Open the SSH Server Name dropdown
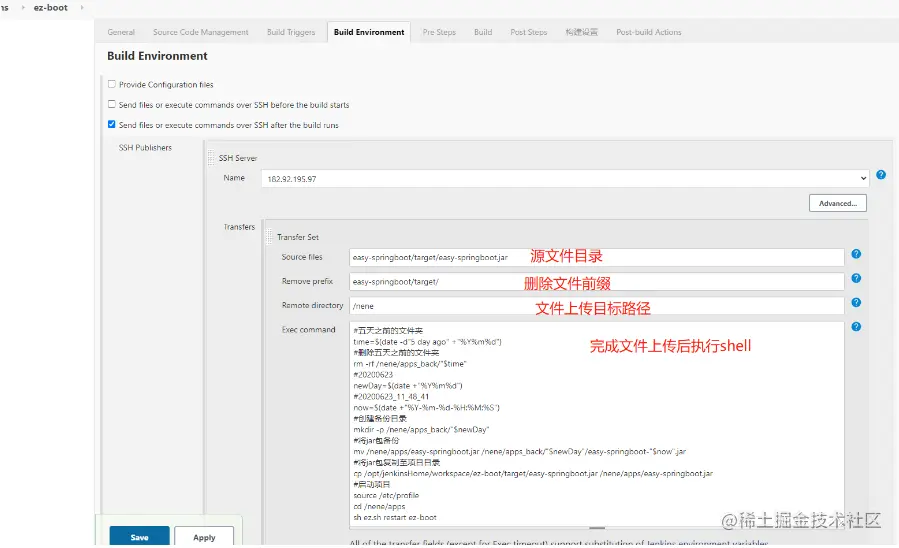This screenshot has height=548, width=899. tap(565, 178)
